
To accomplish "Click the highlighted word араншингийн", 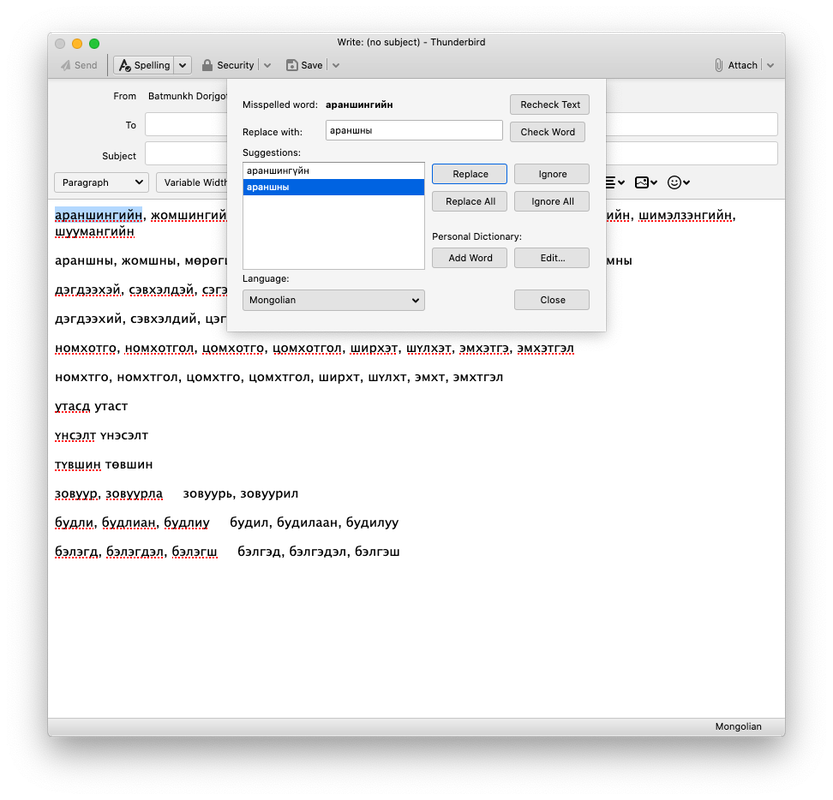I will 98,215.
